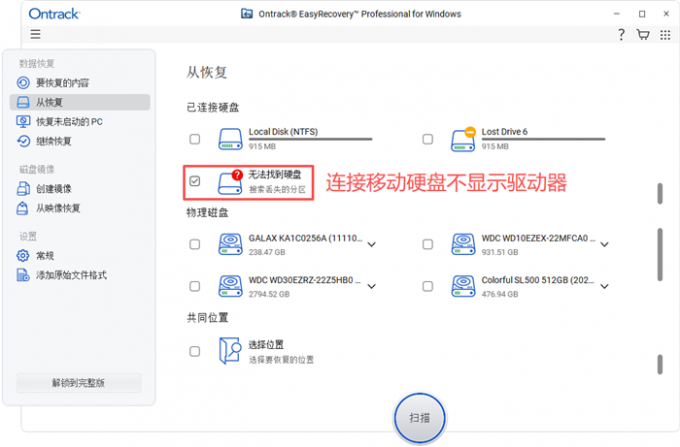Check the WDC WD10EZEX checkbox
The height and width of the screenshot is (447, 680).
(428, 245)
